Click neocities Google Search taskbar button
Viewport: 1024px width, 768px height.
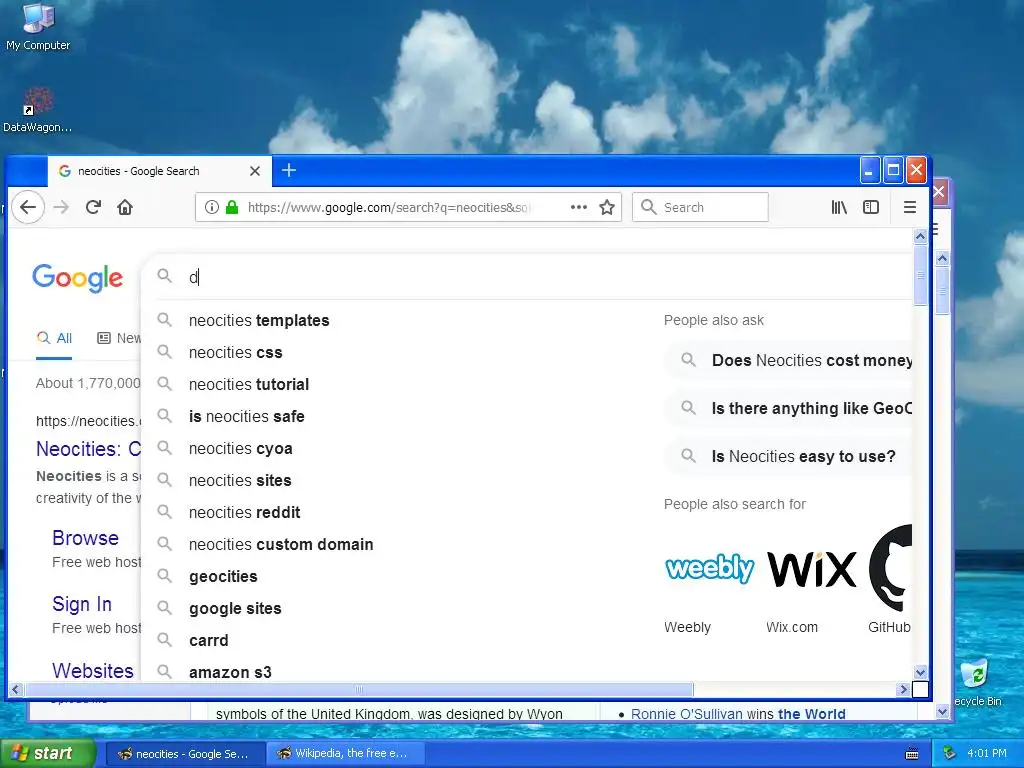point(185,754)
